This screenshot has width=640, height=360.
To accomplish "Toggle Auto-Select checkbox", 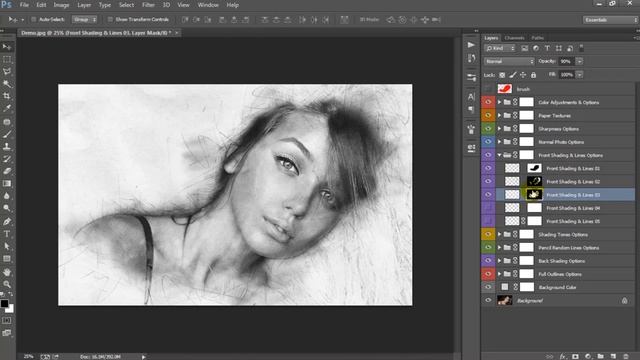I will point(34,19).
